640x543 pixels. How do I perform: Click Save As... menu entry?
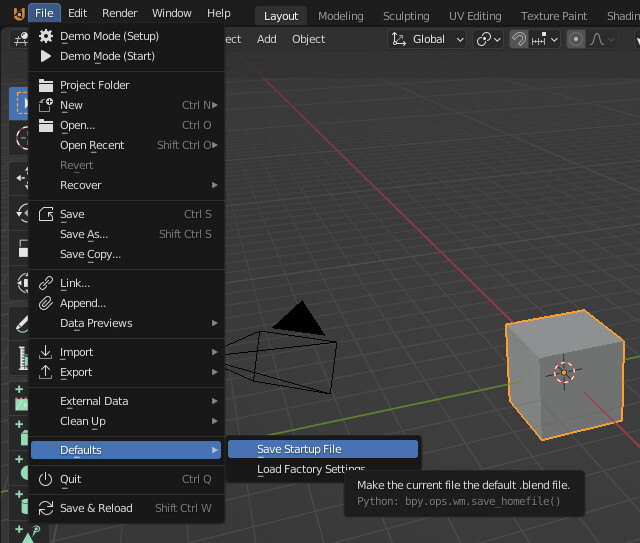[x=127, y=234]
